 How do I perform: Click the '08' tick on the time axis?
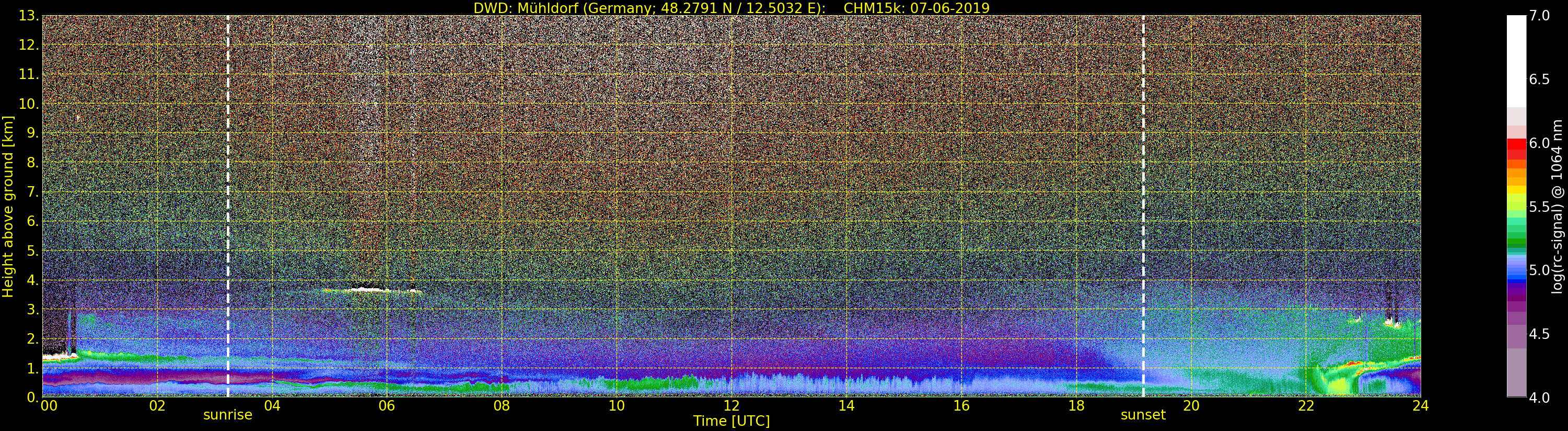coord(502,406)
